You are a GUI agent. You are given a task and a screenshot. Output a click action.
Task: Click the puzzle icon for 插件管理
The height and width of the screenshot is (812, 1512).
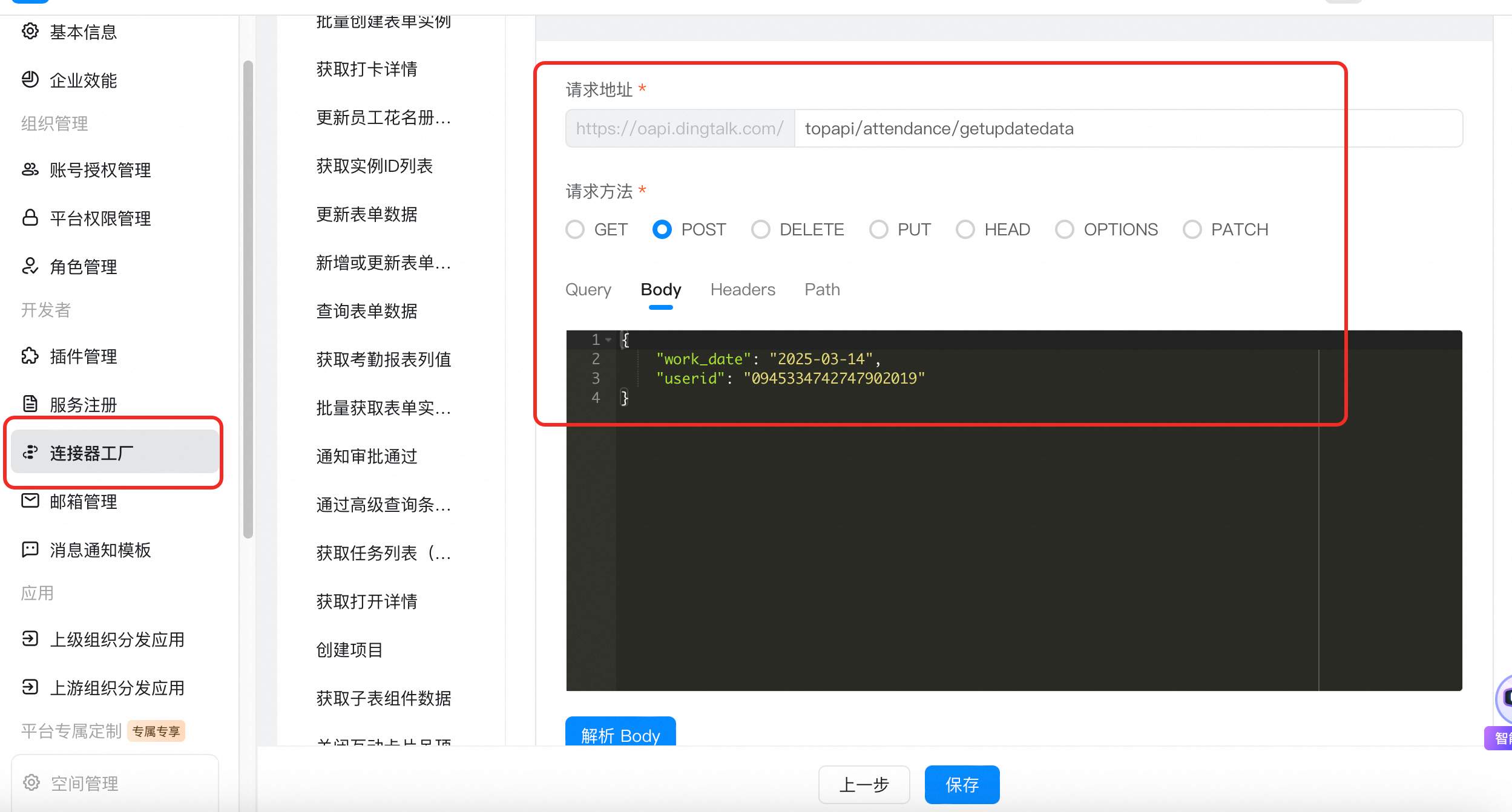[x=30, y=356]
